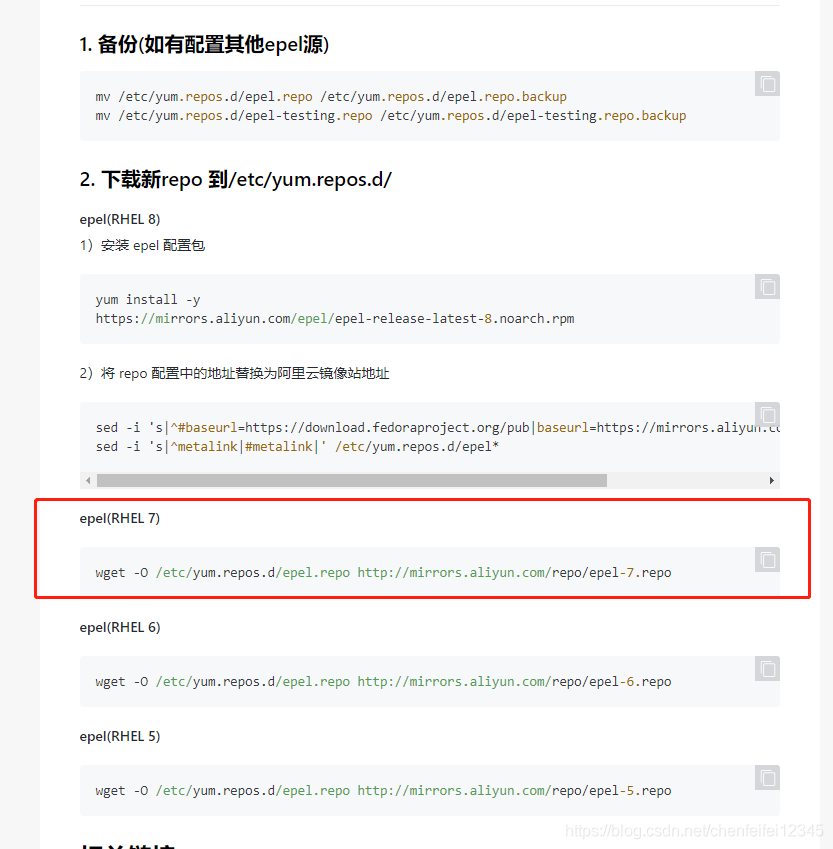Click the label "epel(RHEL 6)"
The image size is (833, 849).
pos(120,627)
